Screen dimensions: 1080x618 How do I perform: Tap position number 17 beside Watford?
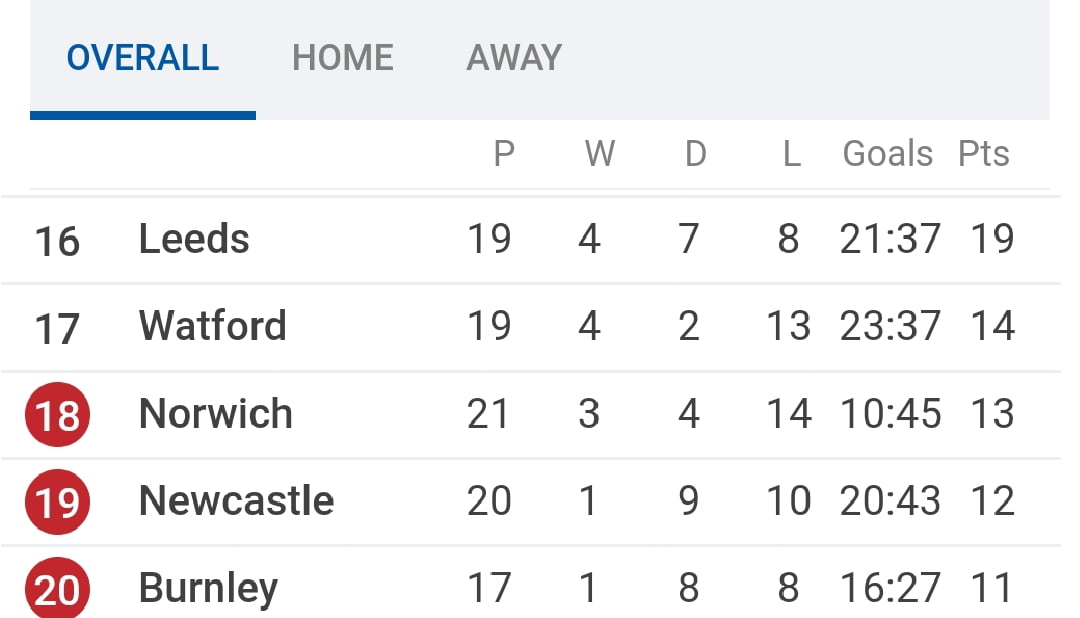coord(57,328)
